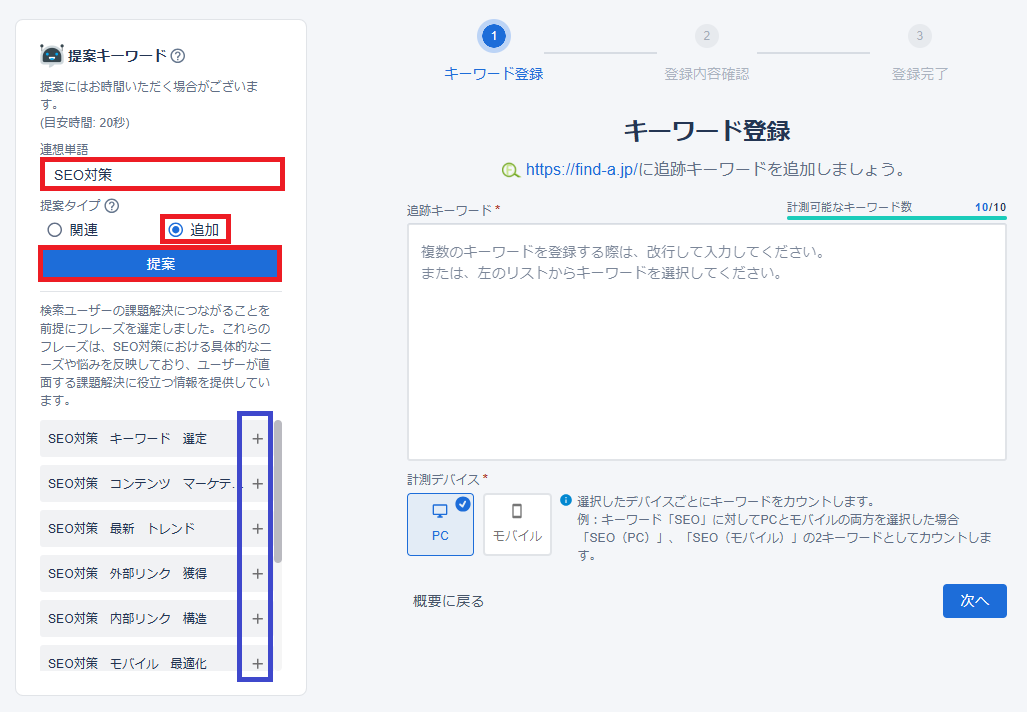Select the 追加 proposal type radio

(176, 230)
